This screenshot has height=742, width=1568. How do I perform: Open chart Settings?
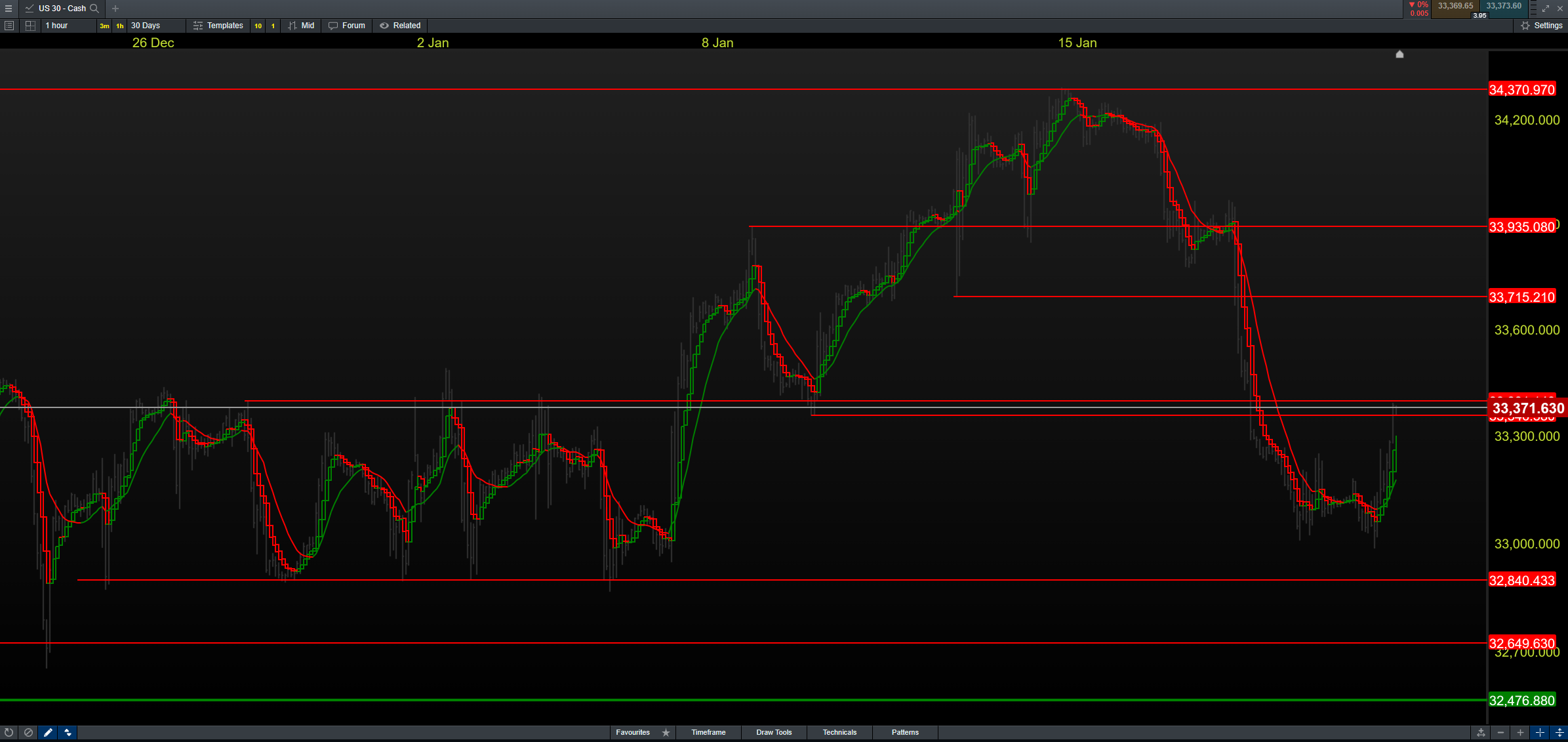1541,26
